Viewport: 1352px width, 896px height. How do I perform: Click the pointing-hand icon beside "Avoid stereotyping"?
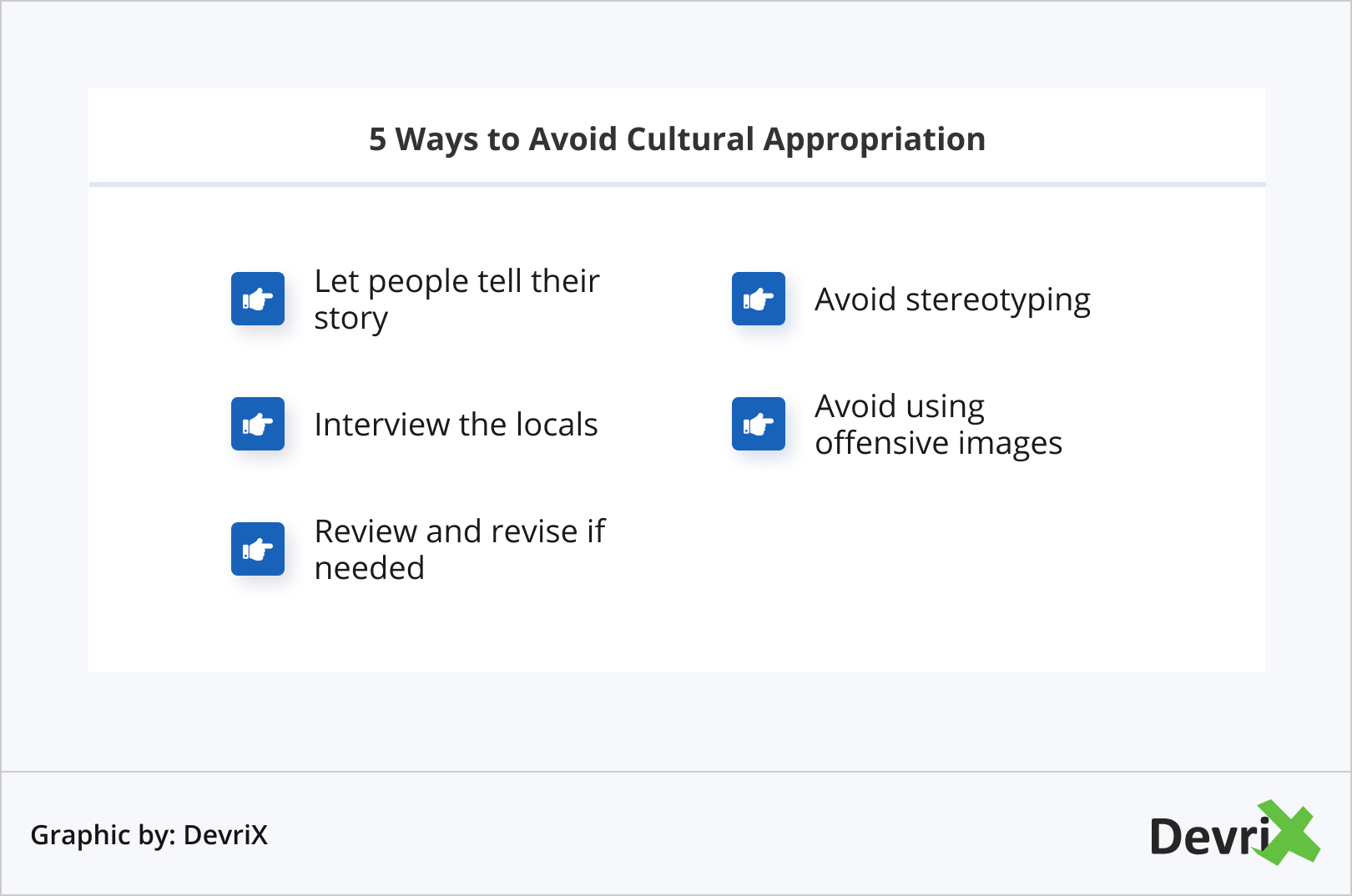[759, 299]
